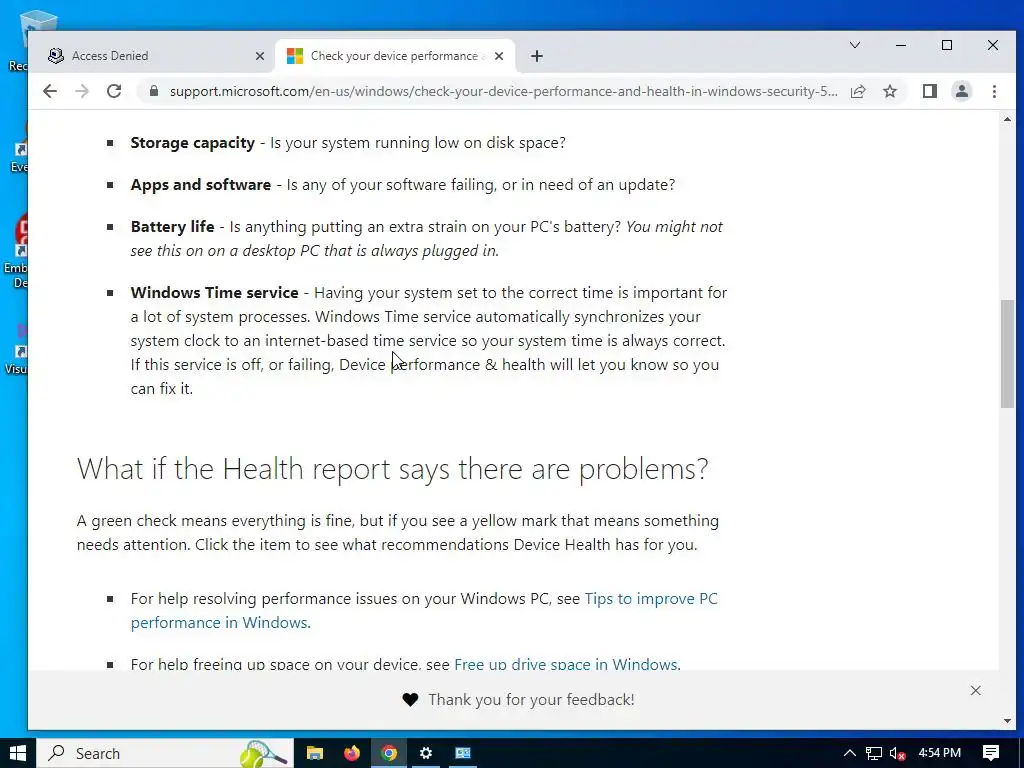Close the Access Denied tab
This screenshot has height=768, width=1024.
tap(260, 56)
